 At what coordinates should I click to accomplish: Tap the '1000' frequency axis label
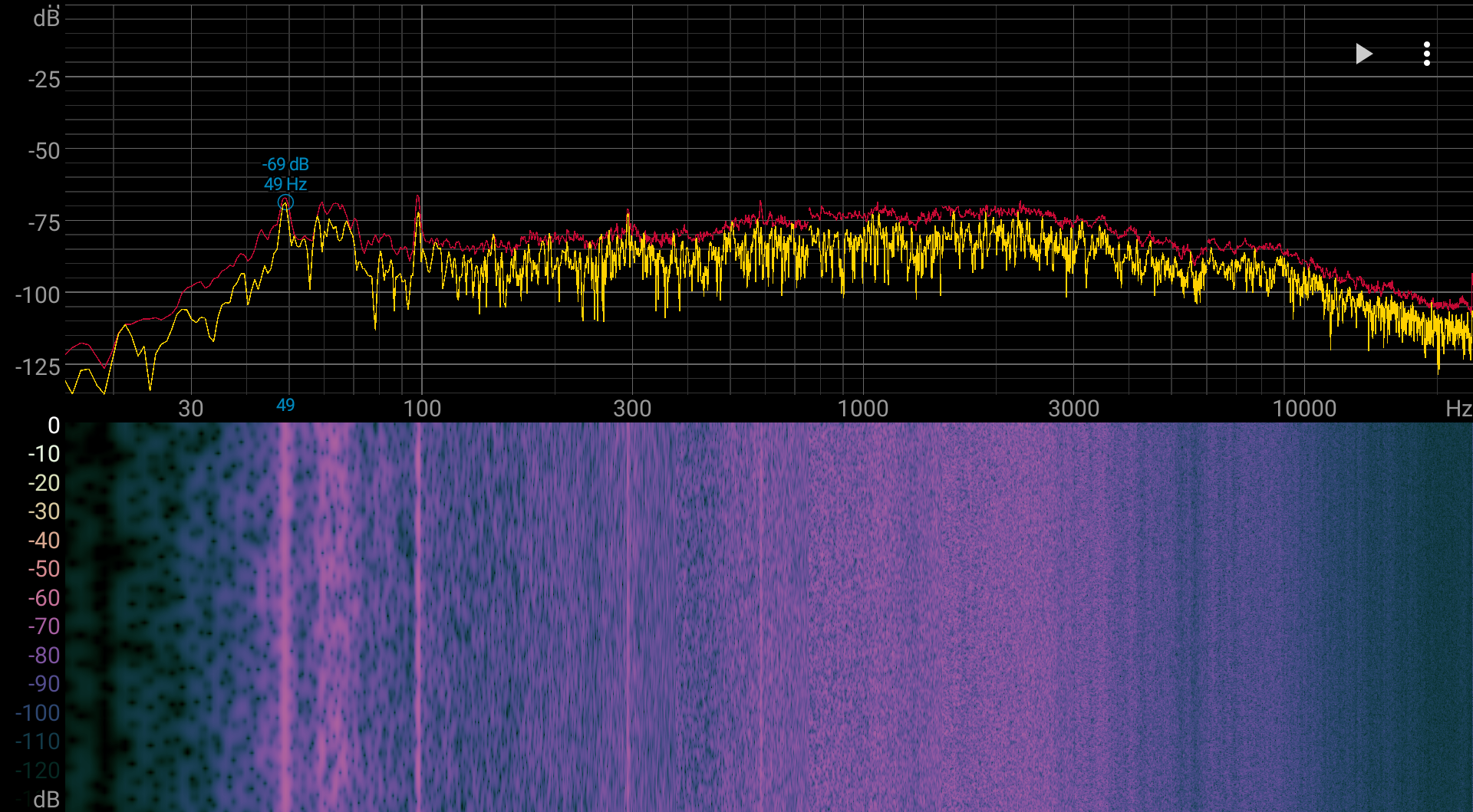pyautogui.click(x=863, y=408)
